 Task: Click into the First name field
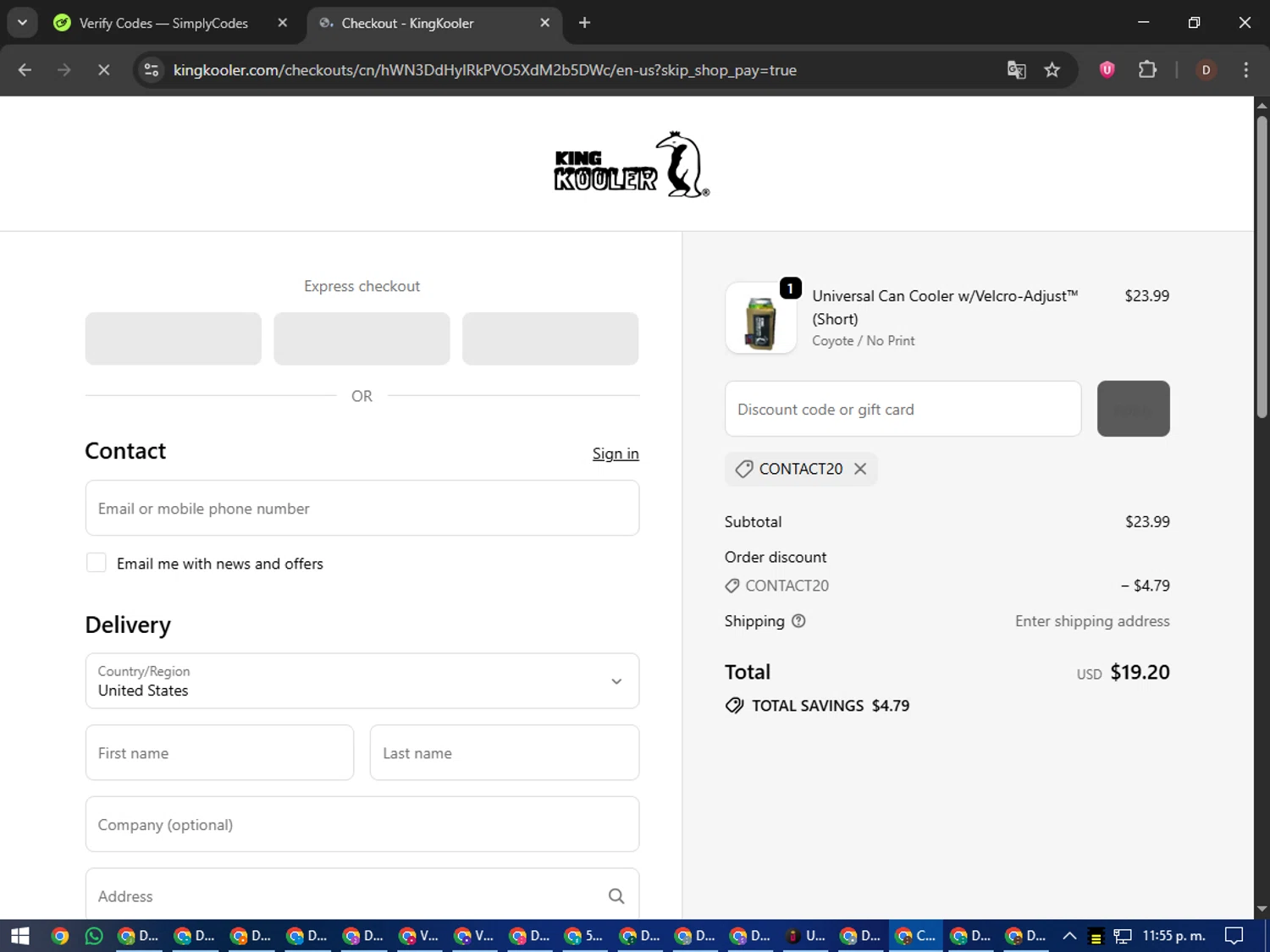219,752
